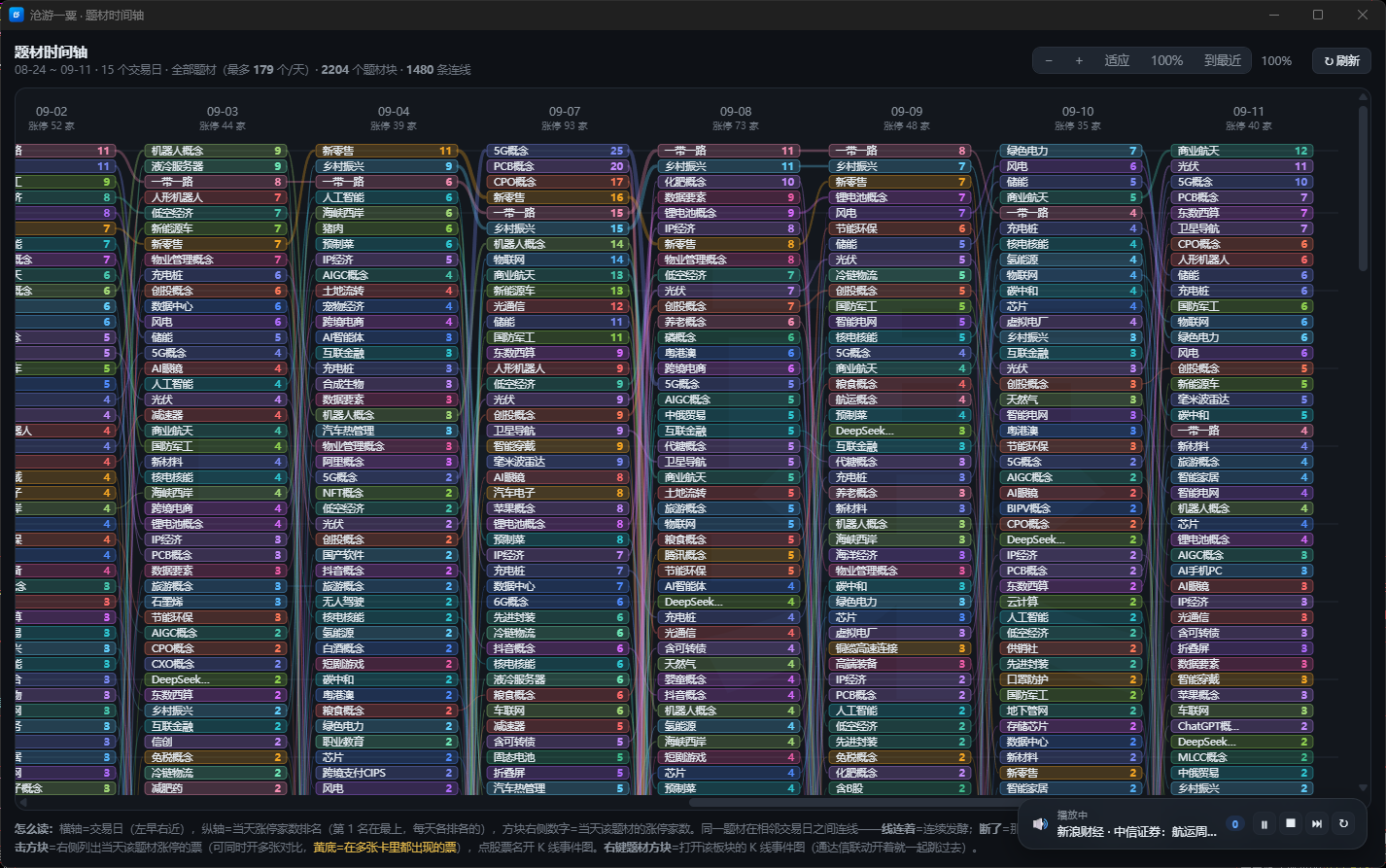
Task: Click the 毫米波雷达 block under 09-07
Action: tap(558, 462)
